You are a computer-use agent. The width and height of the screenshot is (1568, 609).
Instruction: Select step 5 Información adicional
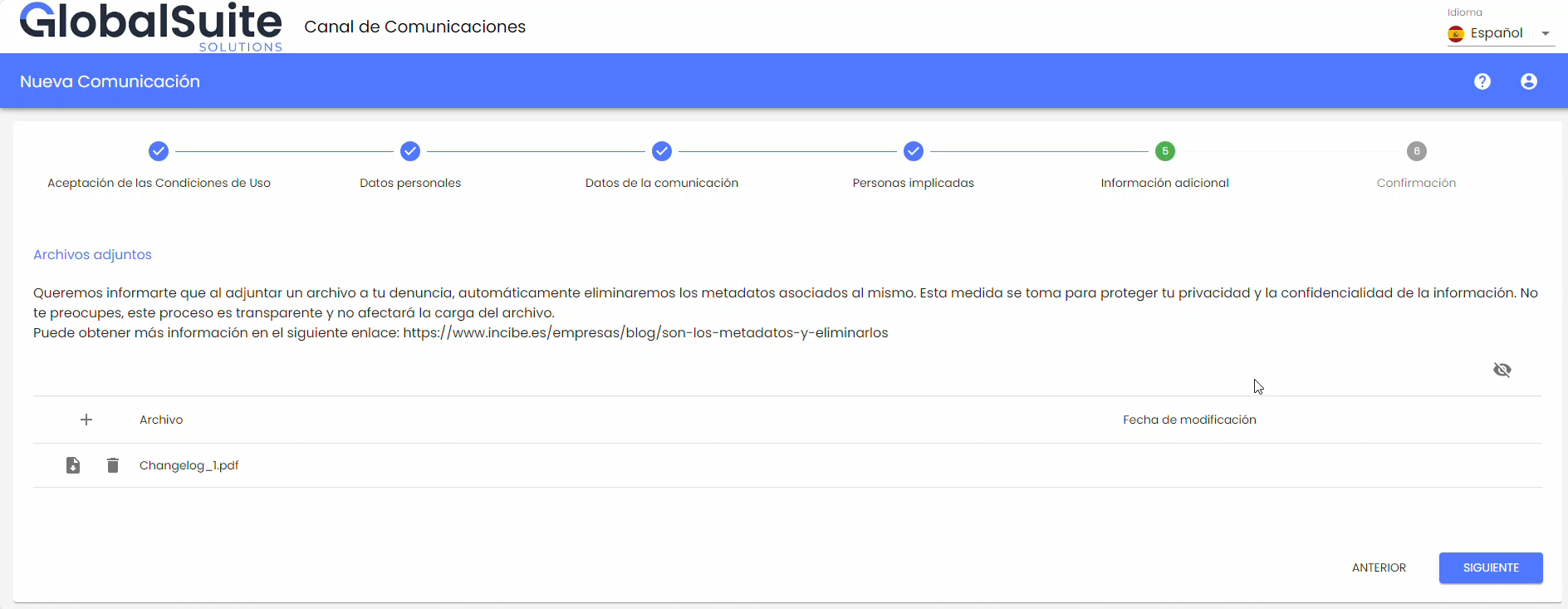tap(1165, 151)
